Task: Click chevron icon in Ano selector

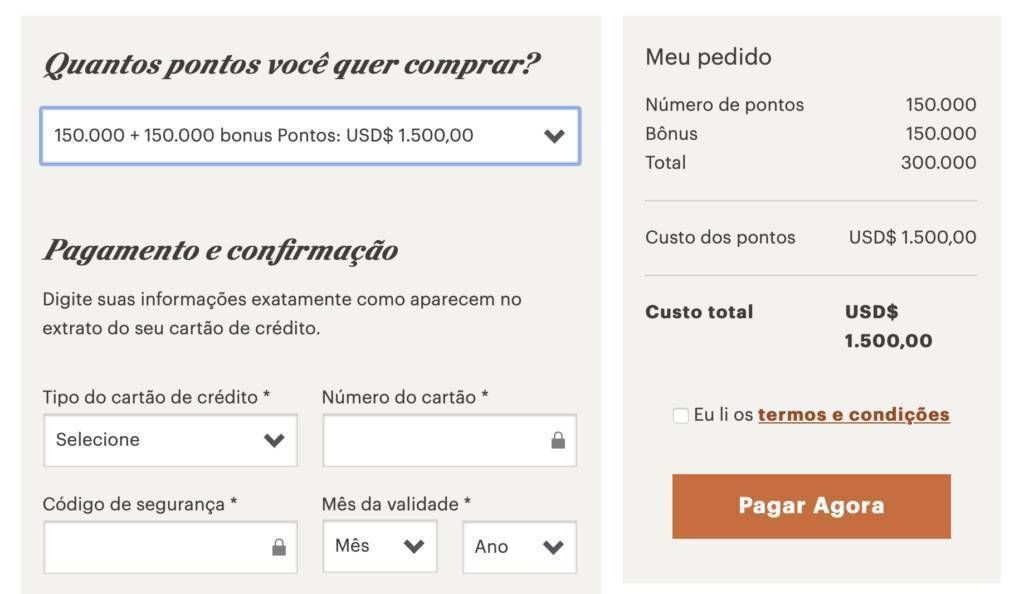Action: tap(552, 547)
